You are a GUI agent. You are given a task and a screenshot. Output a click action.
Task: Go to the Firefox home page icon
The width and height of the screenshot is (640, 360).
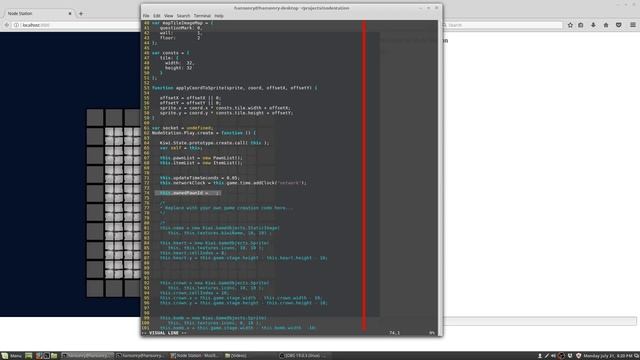click(x=606, y=25)
